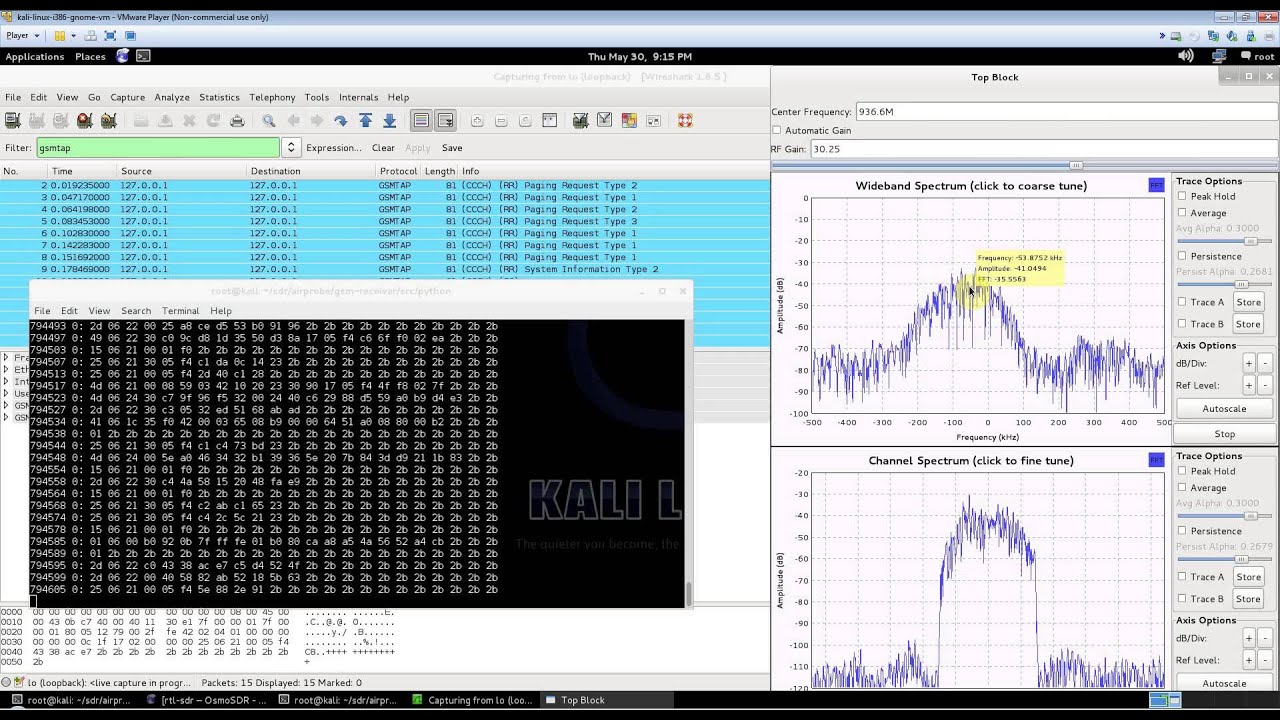
Task: Open Wireshark help lifebuoy icon
Action: point(685,121)
